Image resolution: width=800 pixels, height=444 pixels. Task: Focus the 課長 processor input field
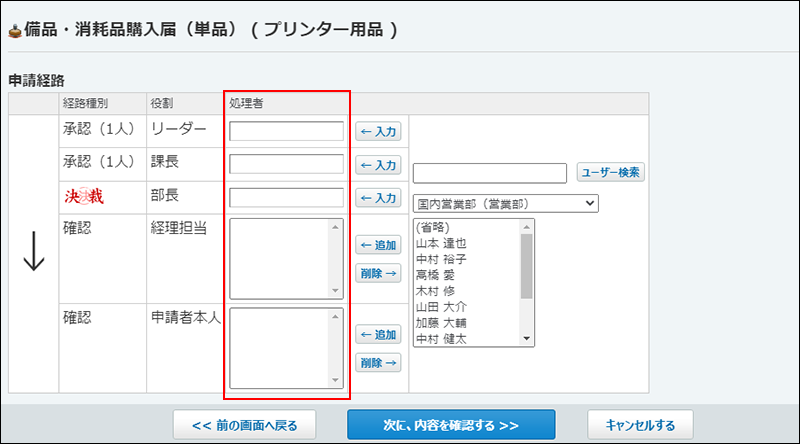coord(286,164)
